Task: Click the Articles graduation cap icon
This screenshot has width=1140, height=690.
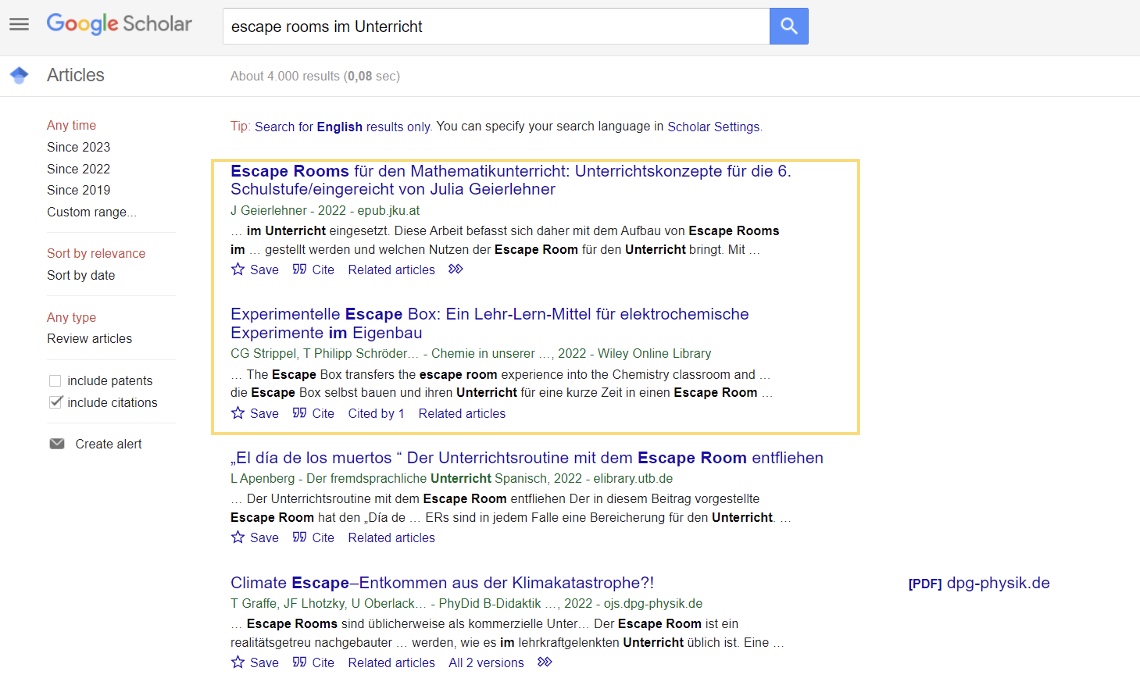Action: click(x=19, y=75)
